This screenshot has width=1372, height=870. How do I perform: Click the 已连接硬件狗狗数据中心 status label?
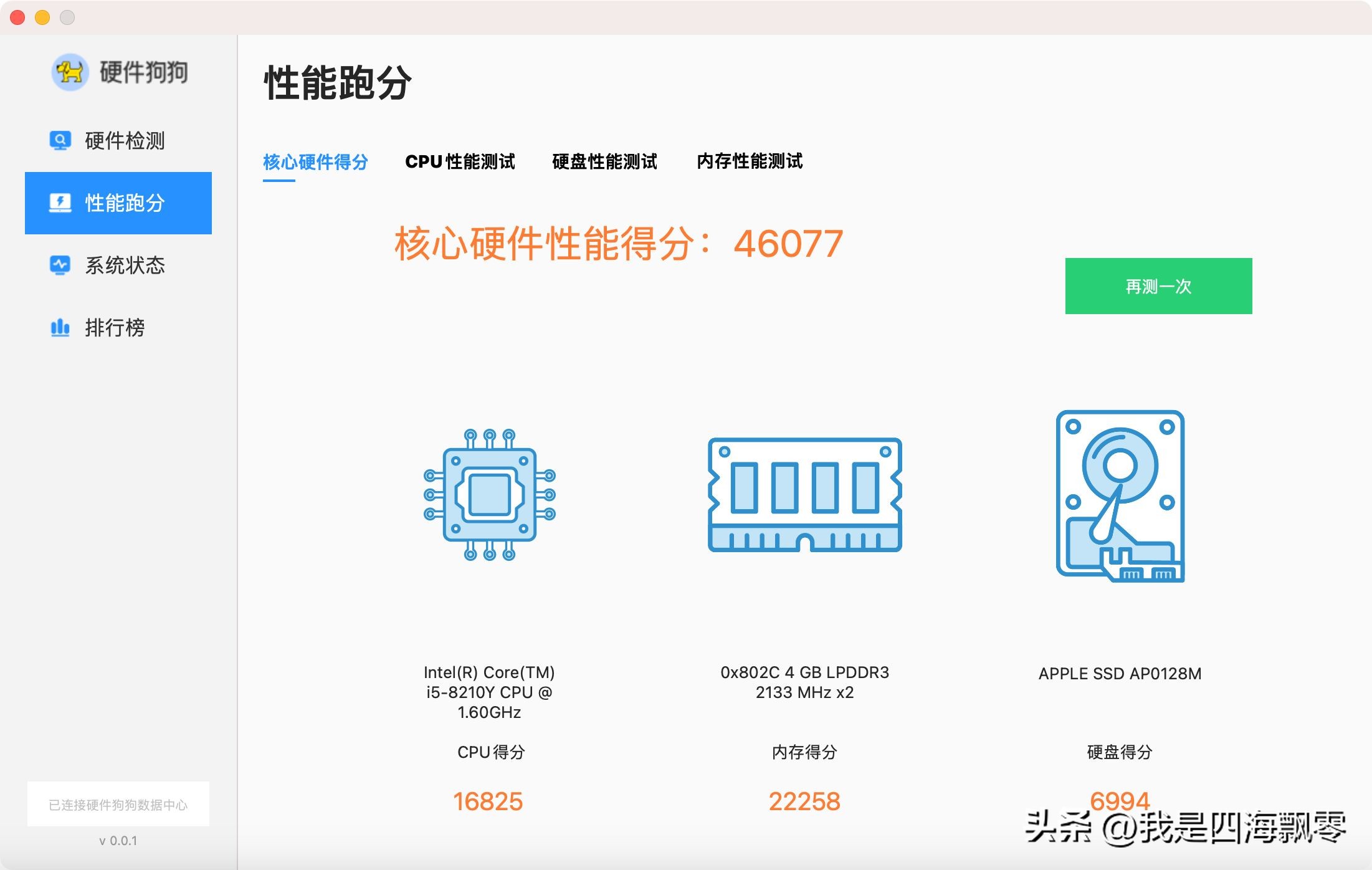(x=118, y=803)
